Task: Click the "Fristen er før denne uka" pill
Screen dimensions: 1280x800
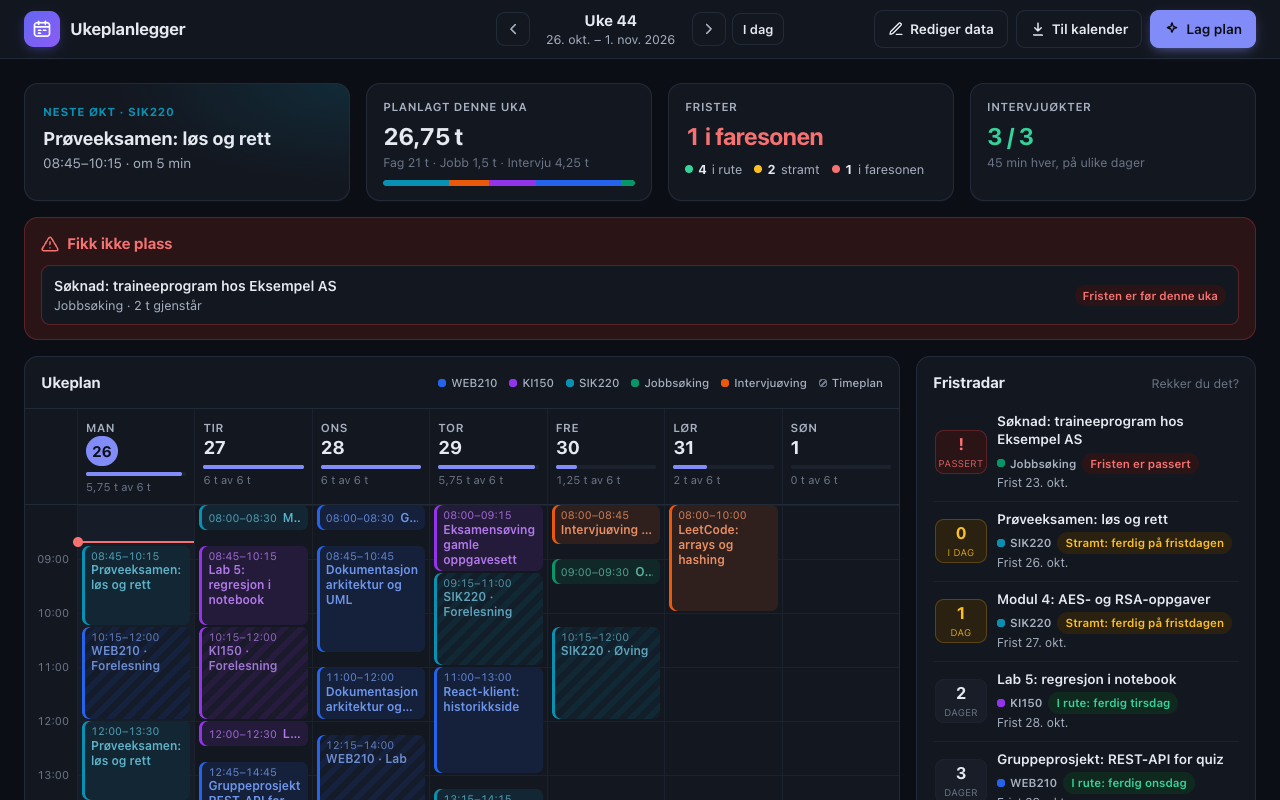Action: 1150,296
